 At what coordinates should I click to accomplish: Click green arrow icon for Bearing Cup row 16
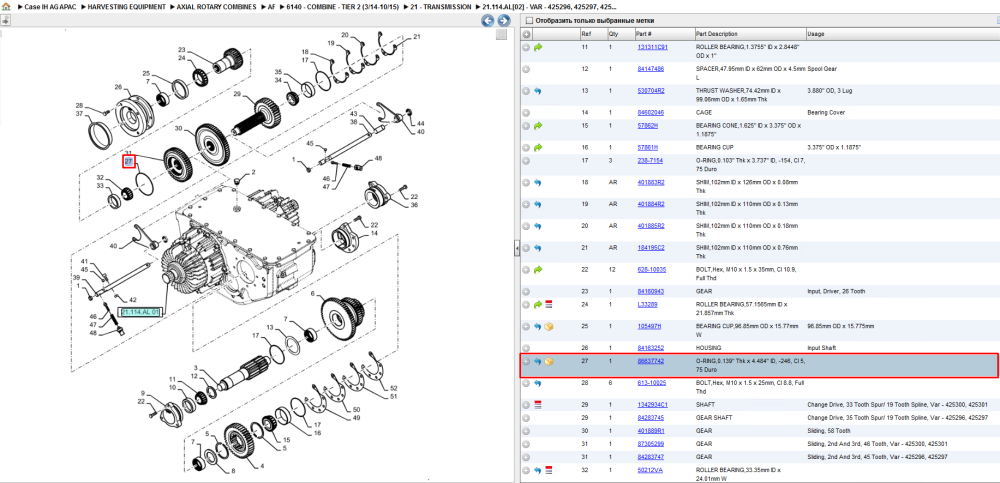(538, 147)
